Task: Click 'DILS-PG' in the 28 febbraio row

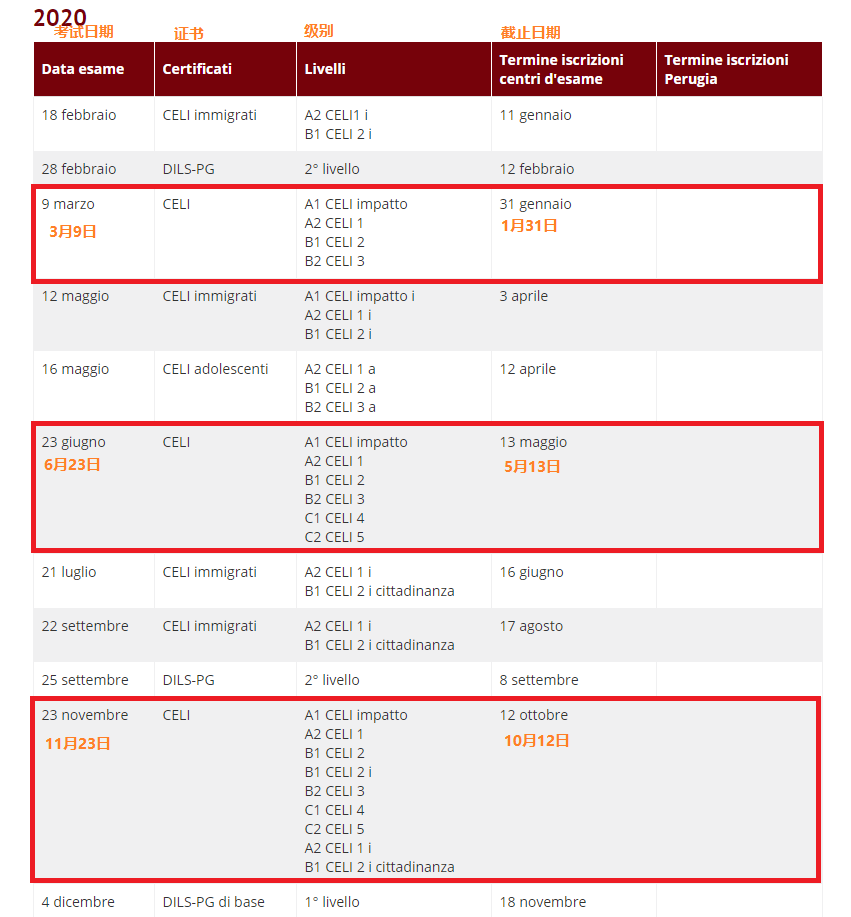Action: (x=188, y=169)
